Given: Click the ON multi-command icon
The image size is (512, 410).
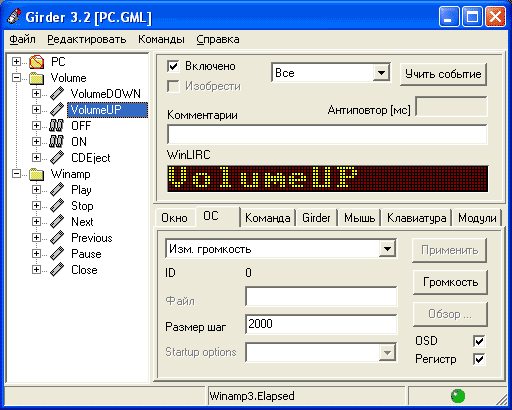Looking at the screenshot, I should pyautogui.click(x=56, y=142).
